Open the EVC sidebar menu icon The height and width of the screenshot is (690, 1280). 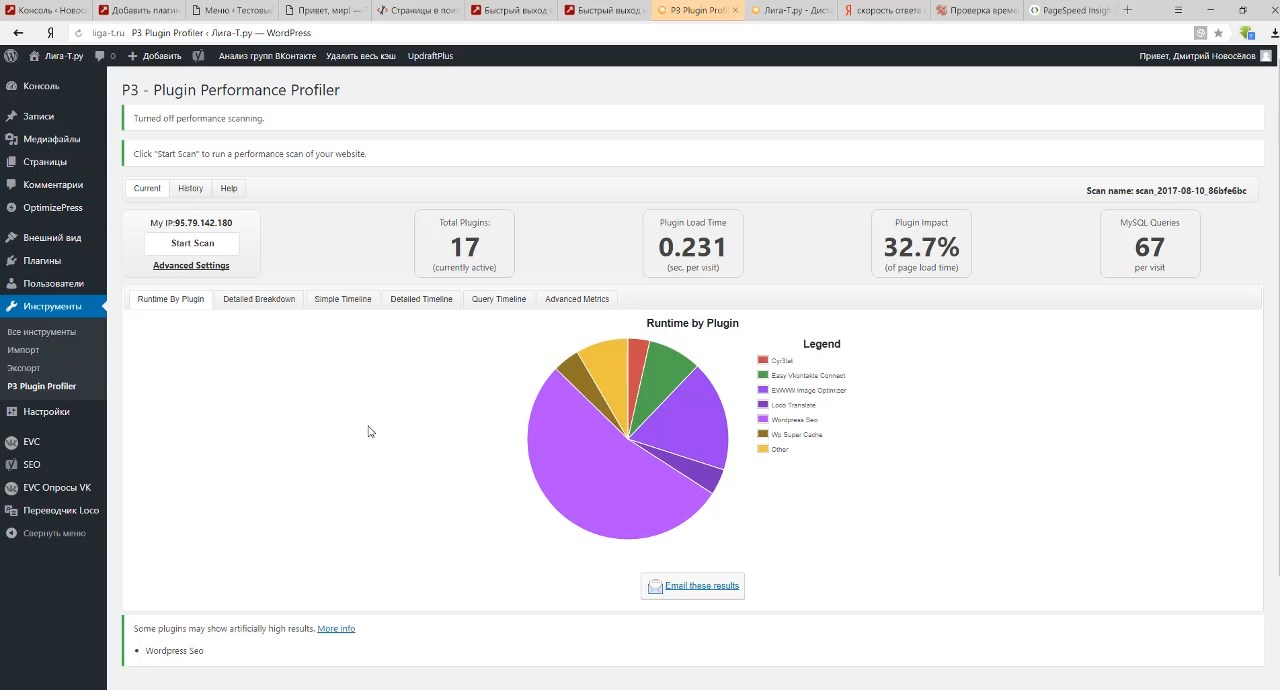[11, 442]
